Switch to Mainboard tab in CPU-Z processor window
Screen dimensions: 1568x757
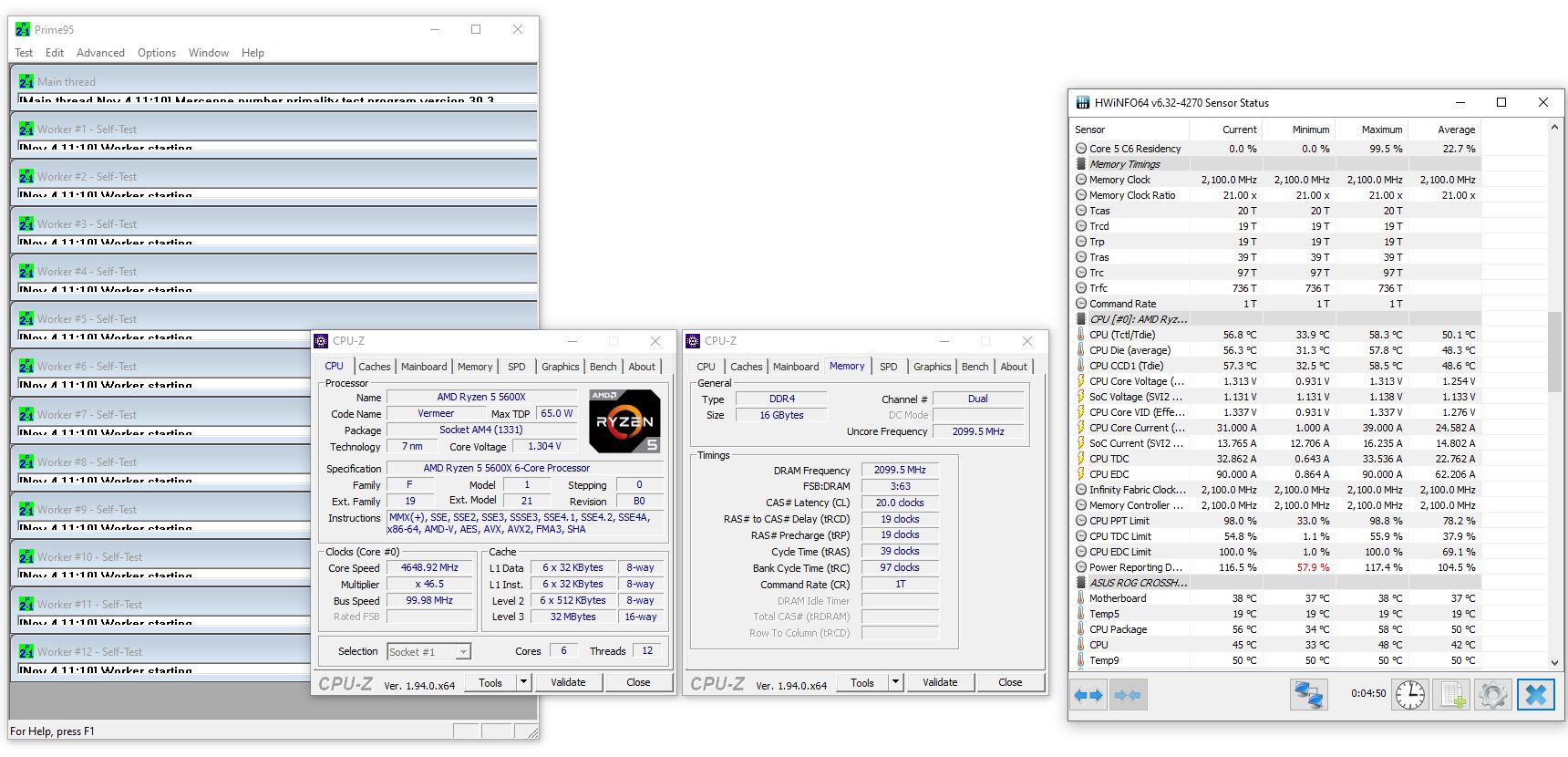pos(425,367)
